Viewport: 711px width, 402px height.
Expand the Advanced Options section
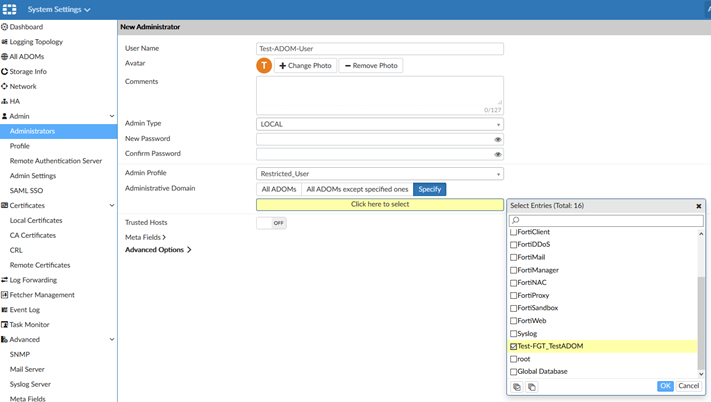[157, 250]
